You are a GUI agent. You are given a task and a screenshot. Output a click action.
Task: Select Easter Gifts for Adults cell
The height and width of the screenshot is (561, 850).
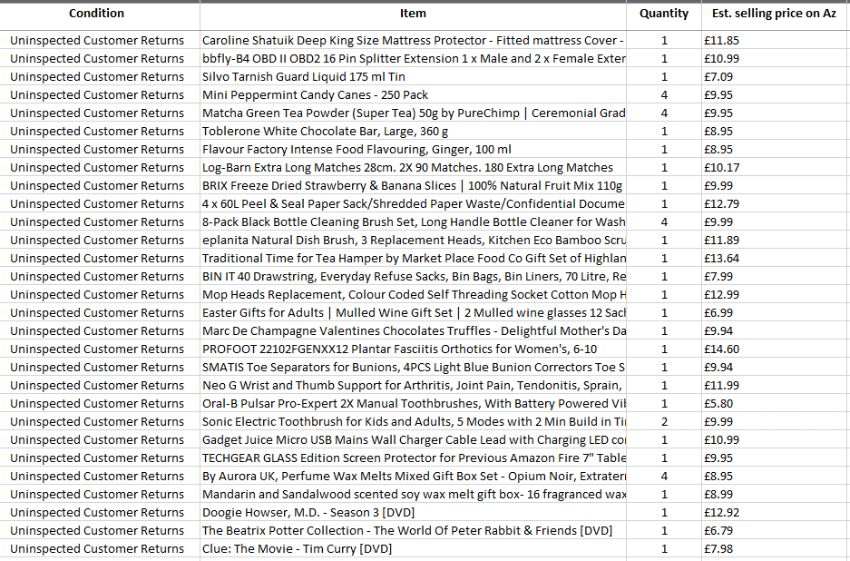coord(413,313)
